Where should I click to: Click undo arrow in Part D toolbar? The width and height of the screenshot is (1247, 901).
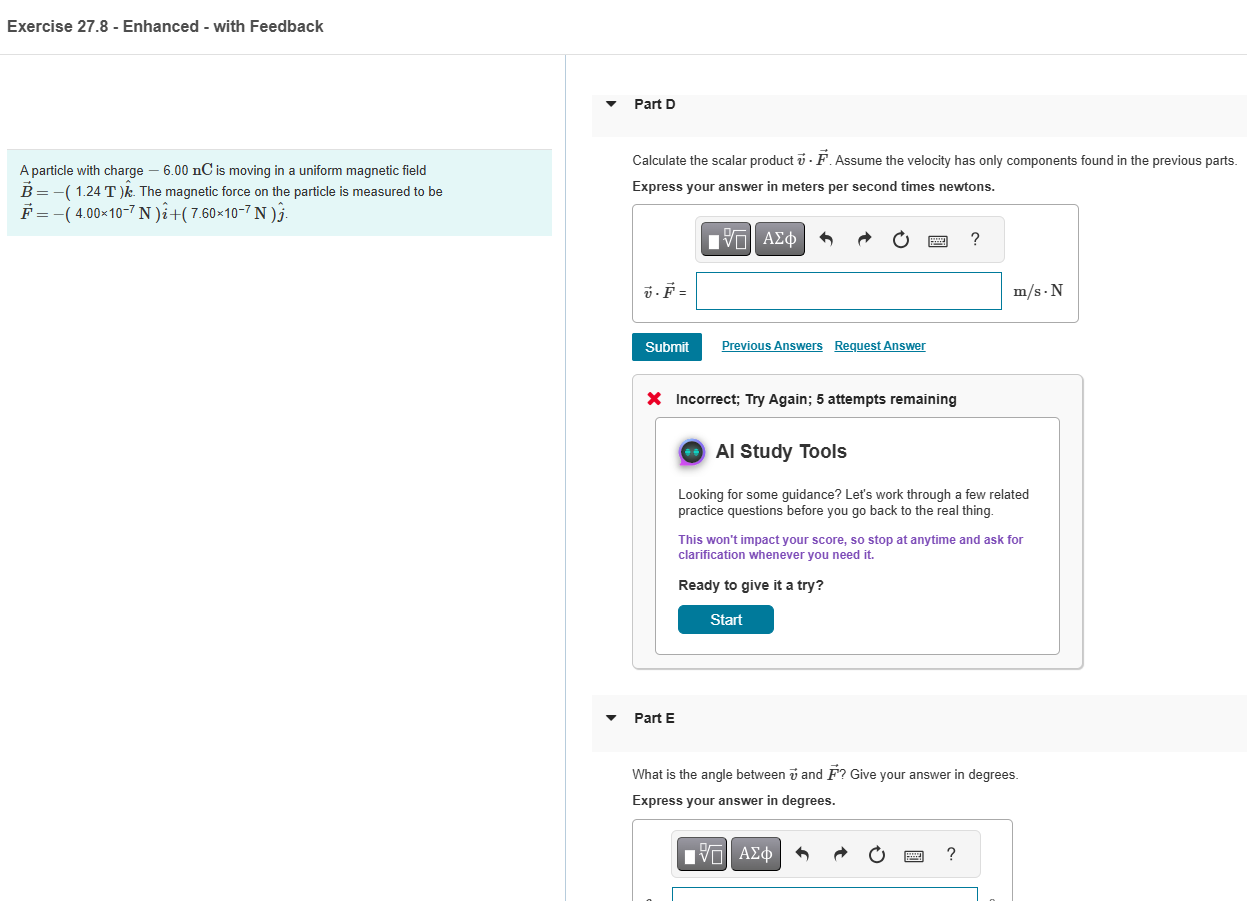click(x=826, y=239)
